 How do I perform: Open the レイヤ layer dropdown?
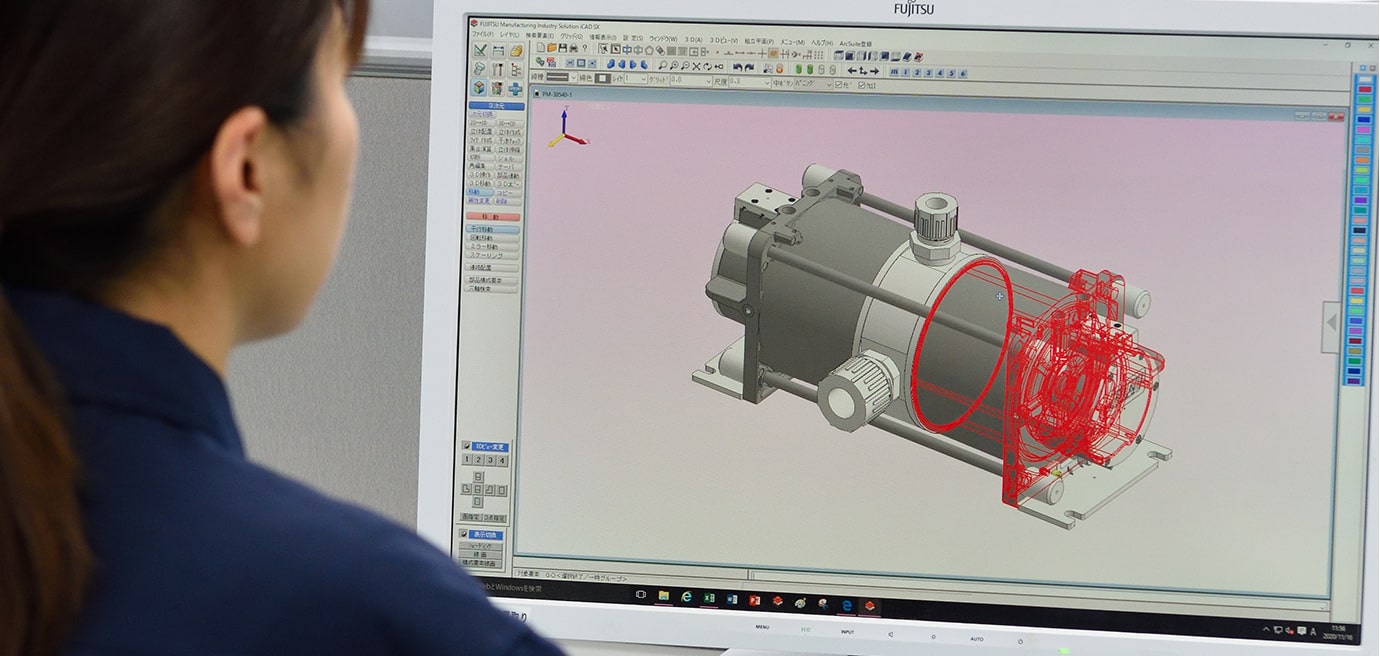(x=637, y=79)
